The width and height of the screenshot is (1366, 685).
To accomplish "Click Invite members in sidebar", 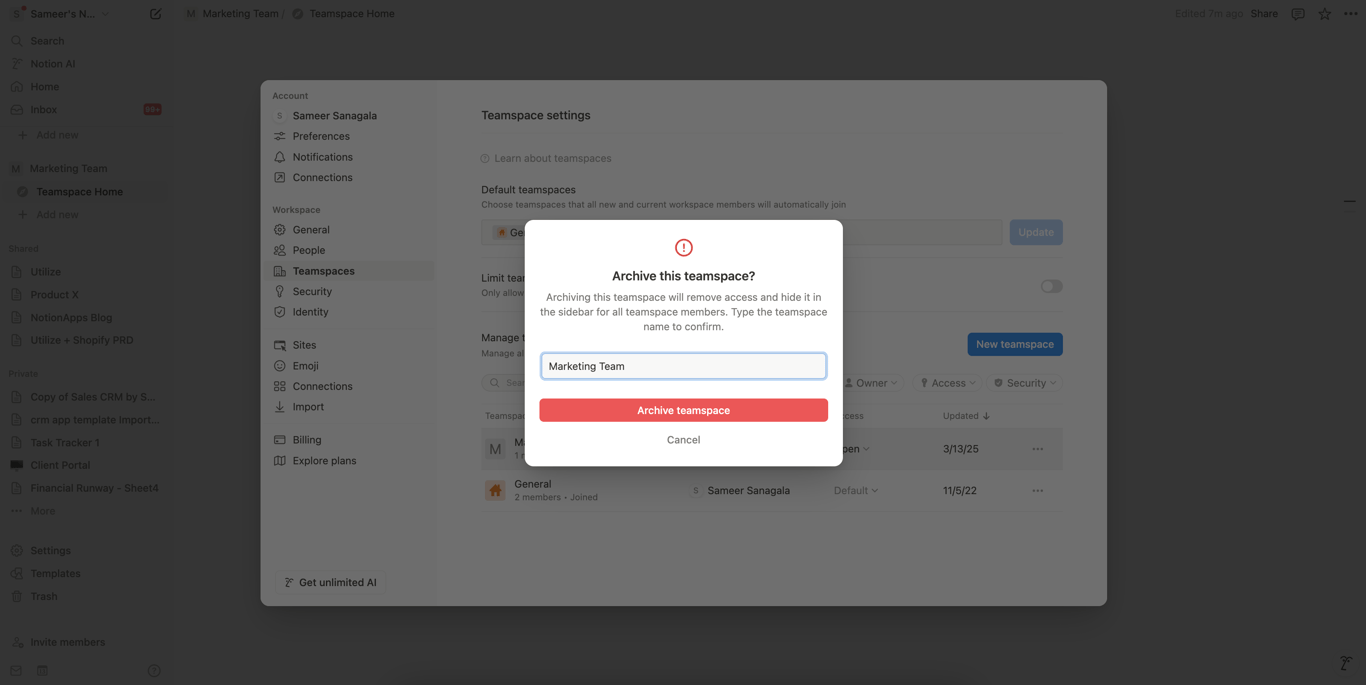I will coord(85,642).
